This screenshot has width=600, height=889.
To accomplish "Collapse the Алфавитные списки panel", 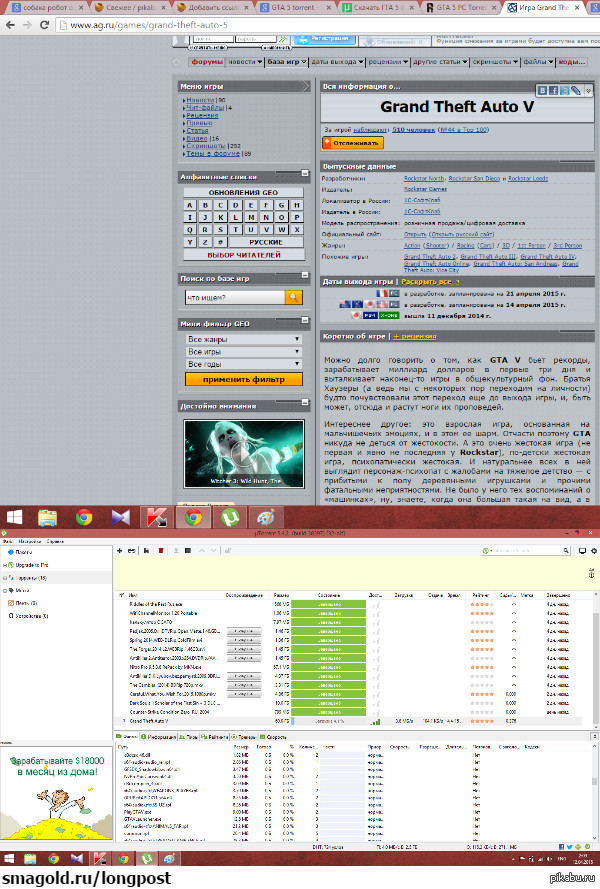I will (305, 173).
